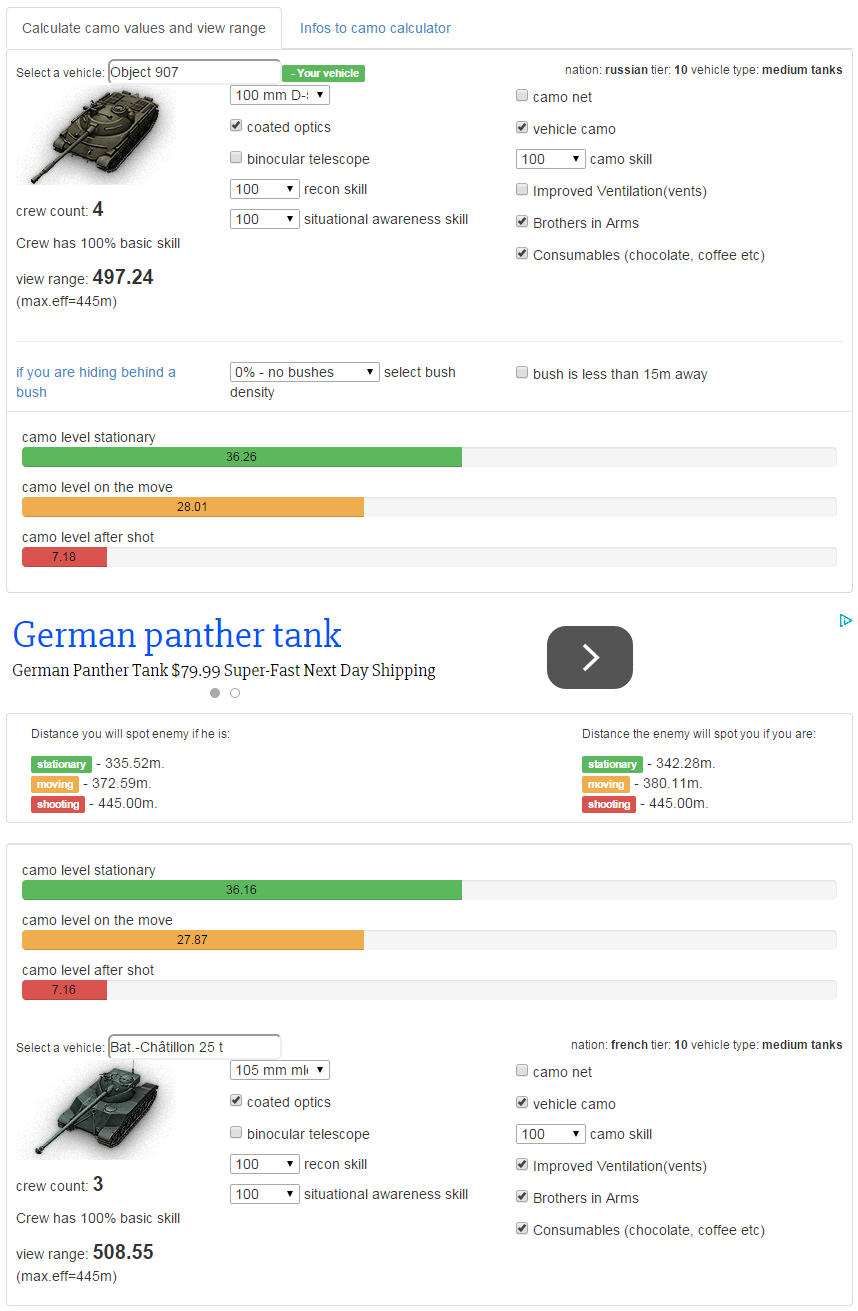Image resolution: width=858 pixels, height=1311 pixels.
Task: Open the 100 mm D-54 gun dropdown
Action: pos(279,95)
